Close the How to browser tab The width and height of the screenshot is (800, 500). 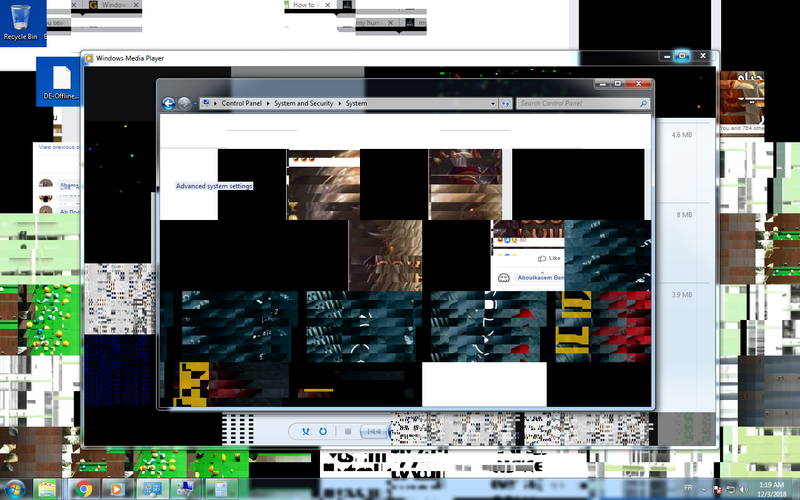[x=328, y=5]
